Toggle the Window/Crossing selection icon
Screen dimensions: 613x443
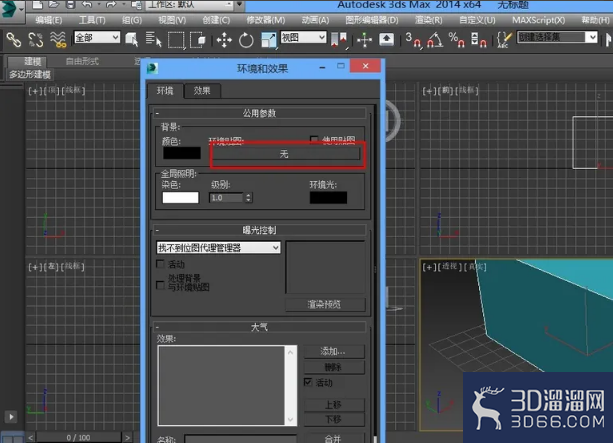tap(198, 39)
